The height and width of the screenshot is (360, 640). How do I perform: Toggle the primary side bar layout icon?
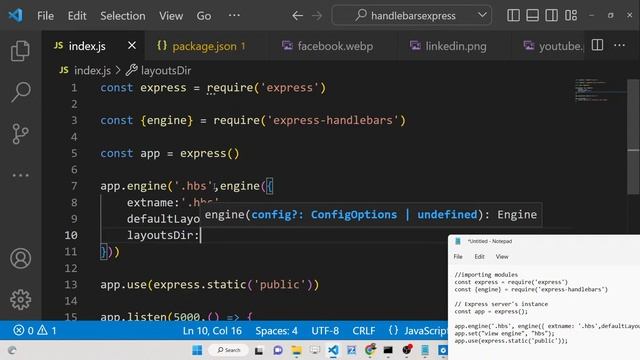point(513,16)
